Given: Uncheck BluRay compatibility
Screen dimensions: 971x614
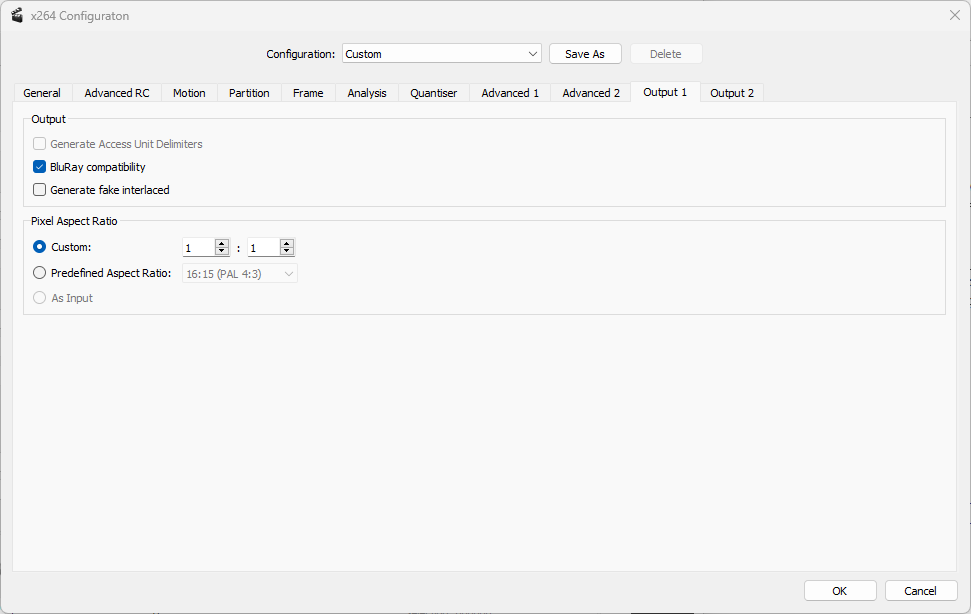Looking at the screenshot, I should tap(40, 166).
